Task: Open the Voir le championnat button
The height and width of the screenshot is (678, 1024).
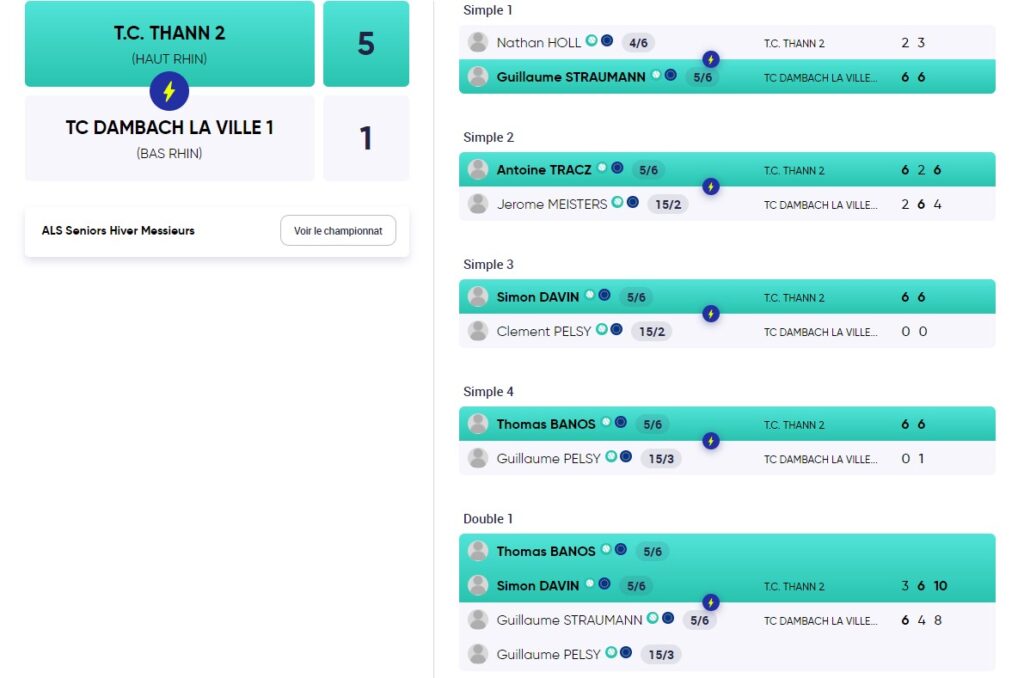Action: [338, 231]
